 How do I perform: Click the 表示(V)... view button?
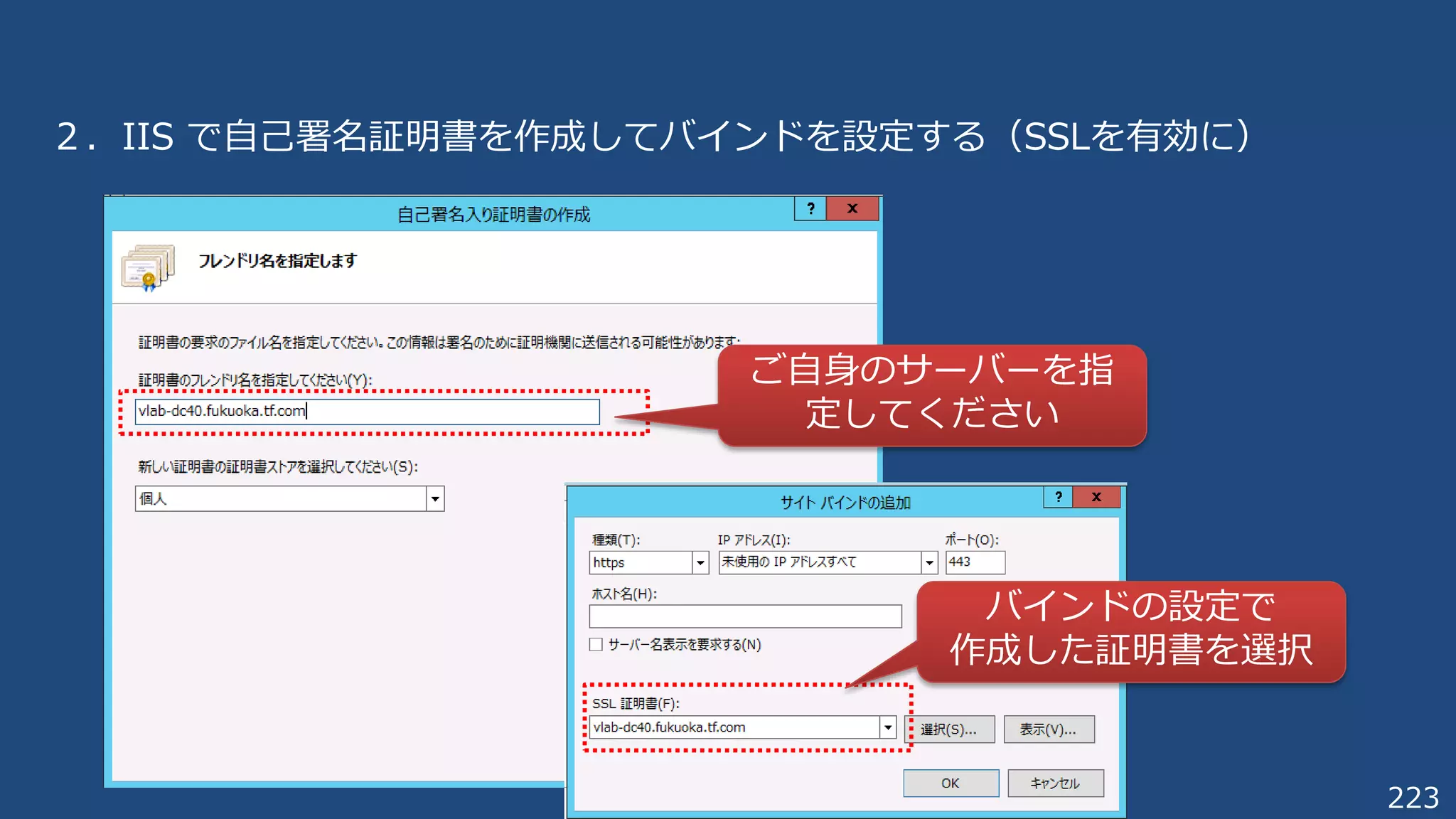coord(1049,729)
